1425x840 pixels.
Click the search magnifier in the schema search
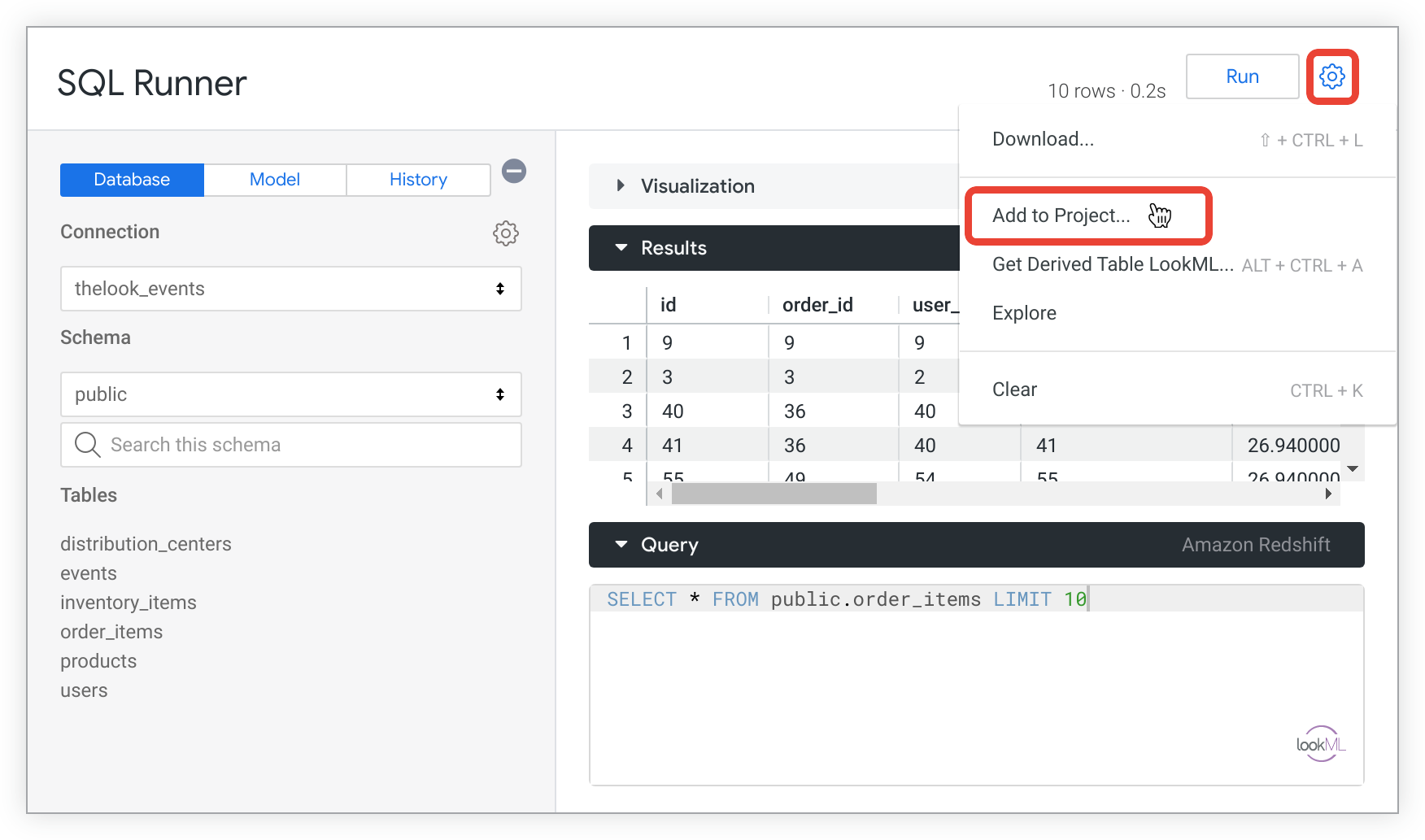pos(87,444)
